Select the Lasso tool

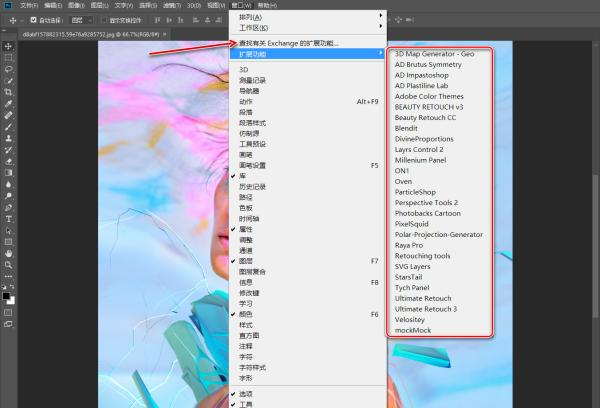pos(9,68)
